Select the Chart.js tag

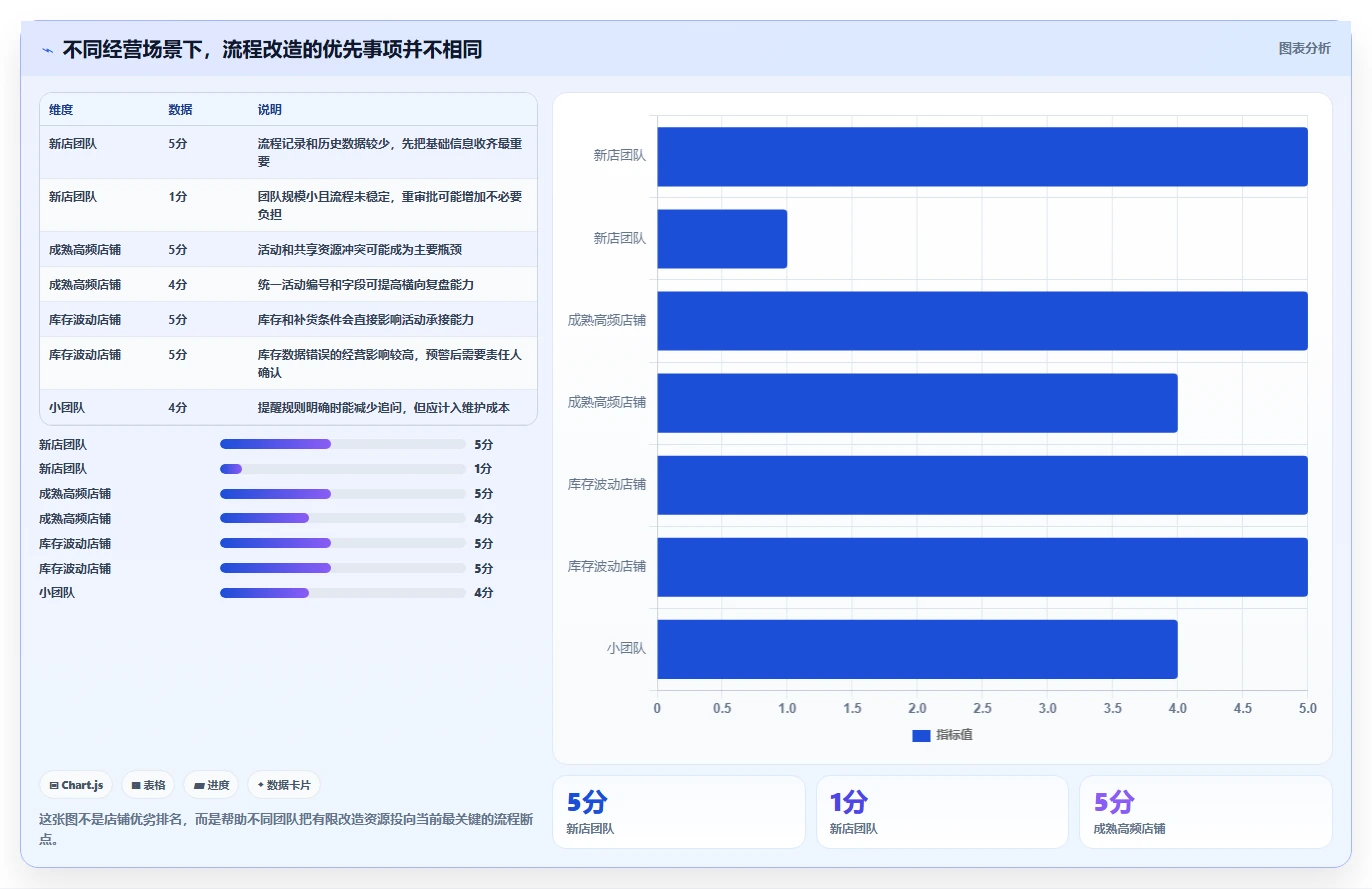tap(76, 785)
